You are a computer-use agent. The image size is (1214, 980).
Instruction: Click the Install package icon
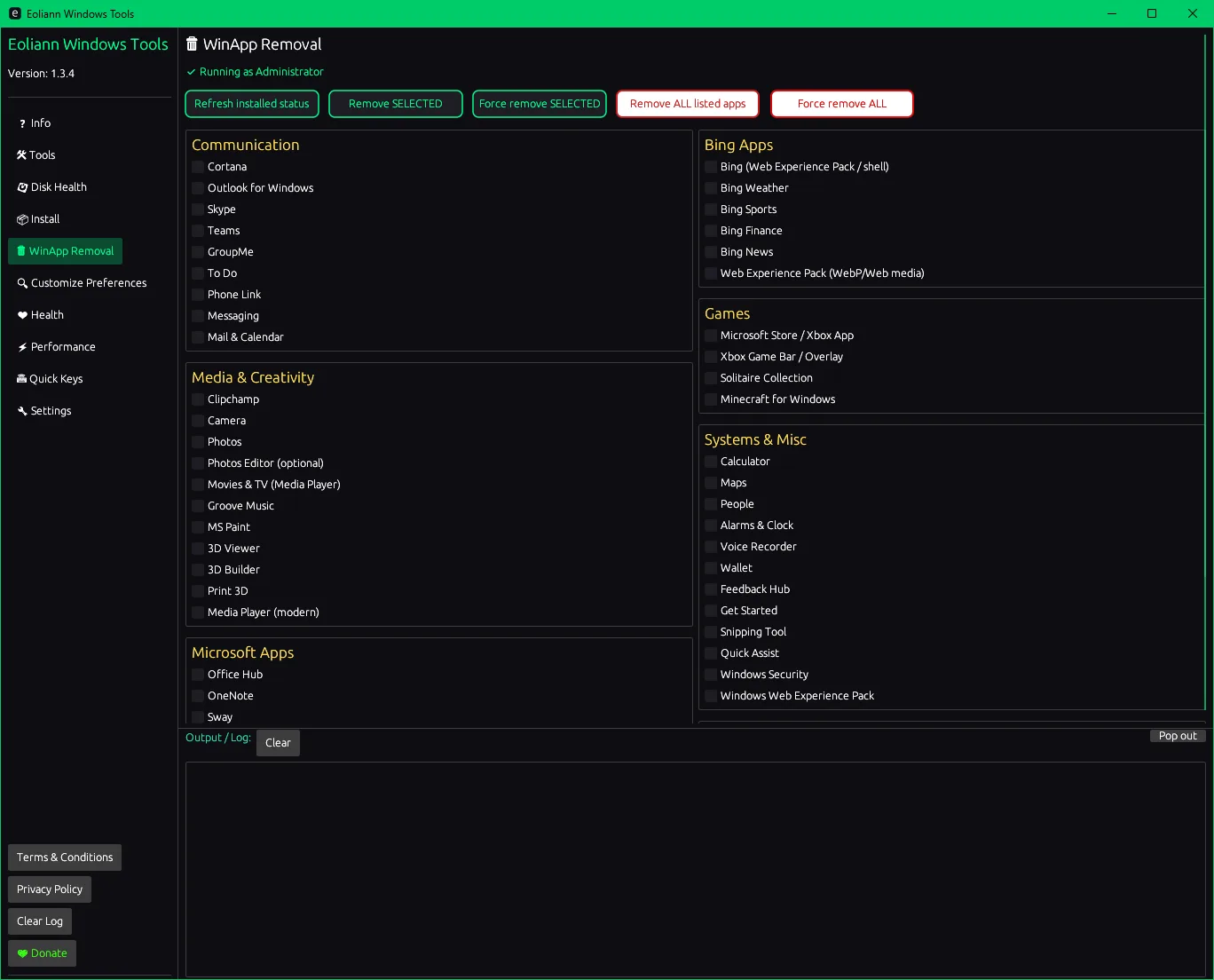point(22,219)
